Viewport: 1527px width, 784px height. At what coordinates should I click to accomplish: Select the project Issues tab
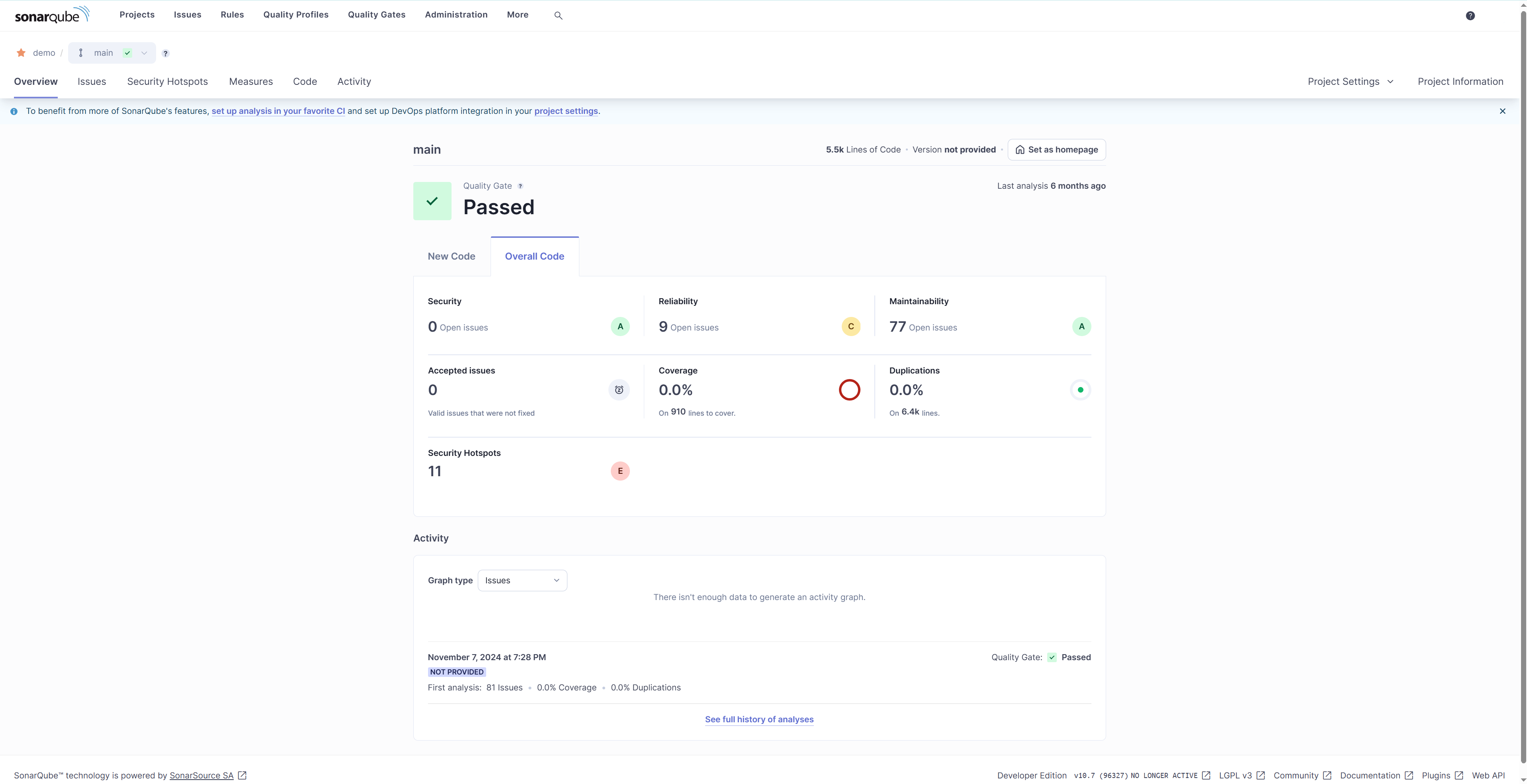tap(91, 82)
